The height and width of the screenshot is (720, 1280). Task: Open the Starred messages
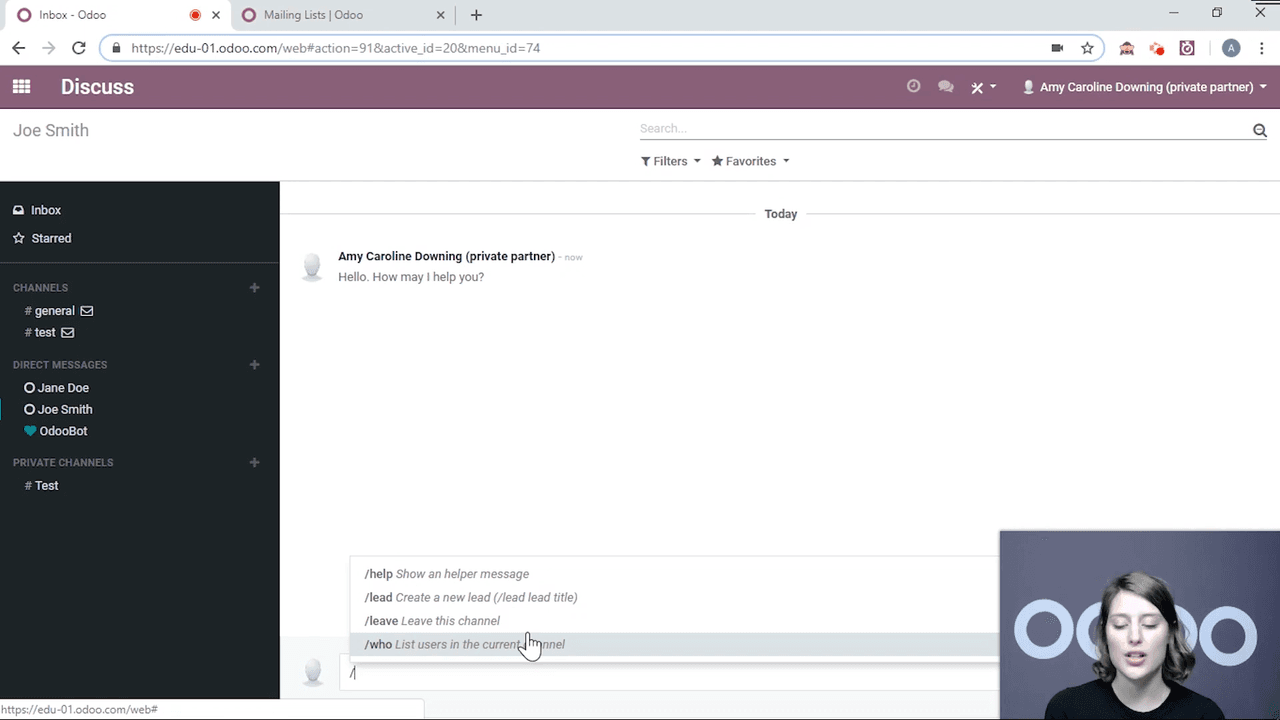(x=51, y=238)
